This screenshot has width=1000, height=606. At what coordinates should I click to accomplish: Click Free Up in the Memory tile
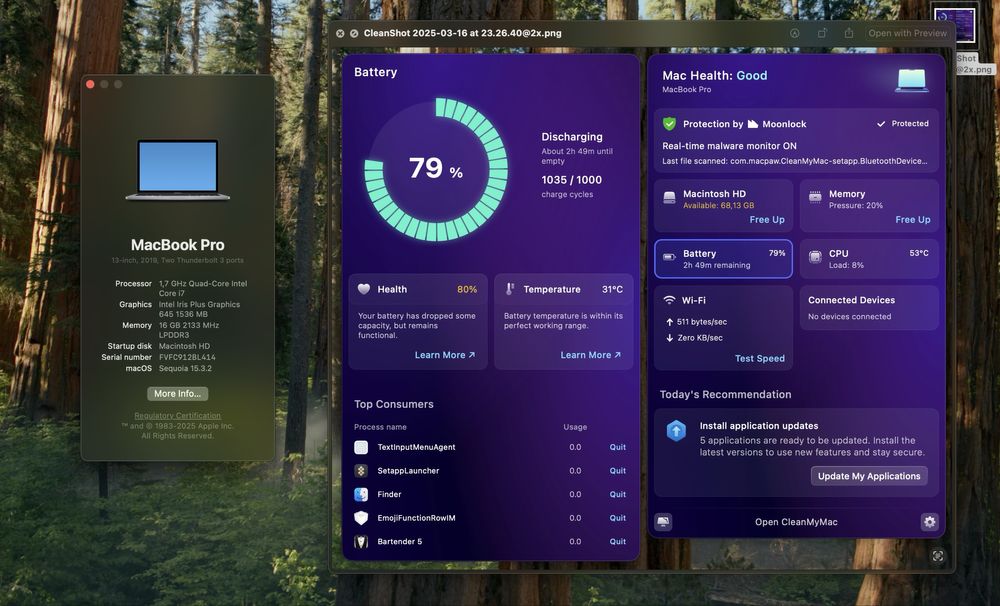(x=913, y=219)
